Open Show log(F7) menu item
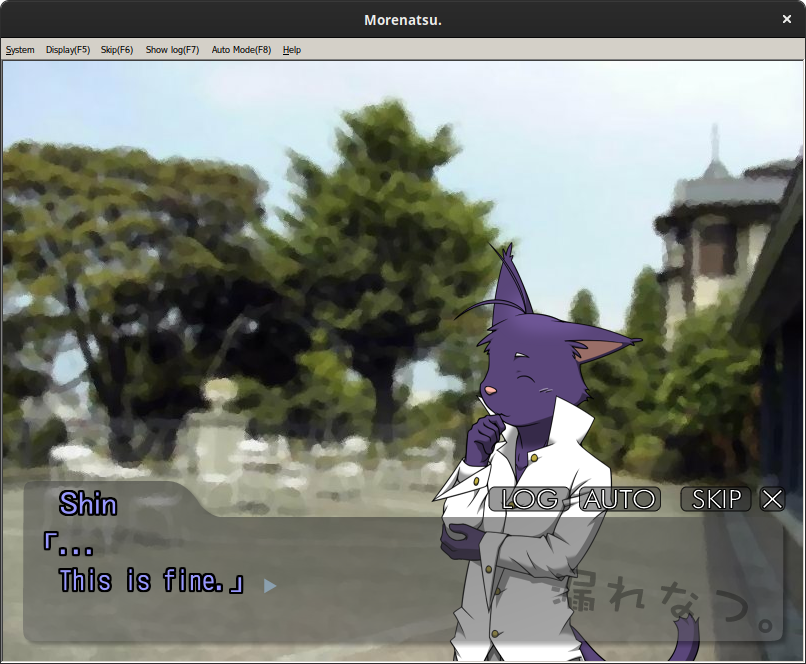 coord(172,50)
